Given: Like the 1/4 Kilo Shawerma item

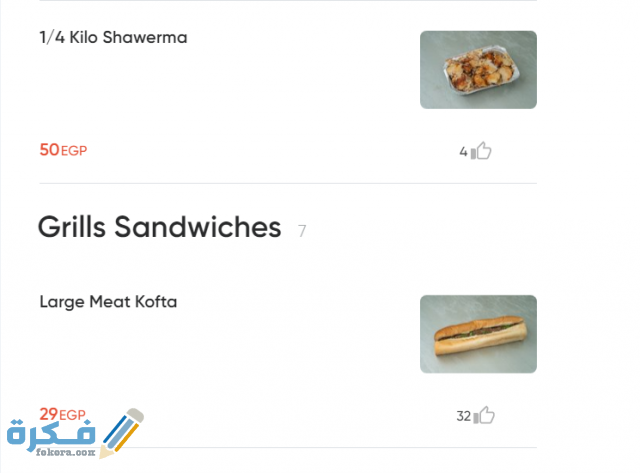Looking at the screenshot, I should coord(482,152).
